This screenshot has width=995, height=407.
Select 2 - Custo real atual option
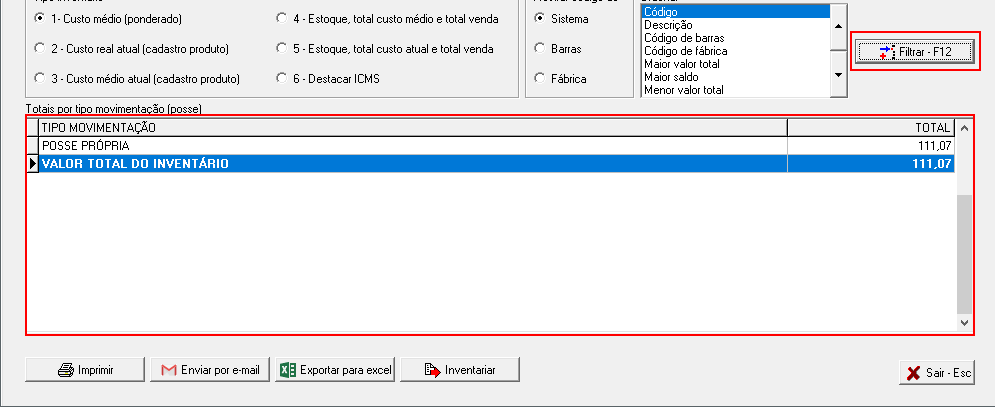click(x=39, y=48)
